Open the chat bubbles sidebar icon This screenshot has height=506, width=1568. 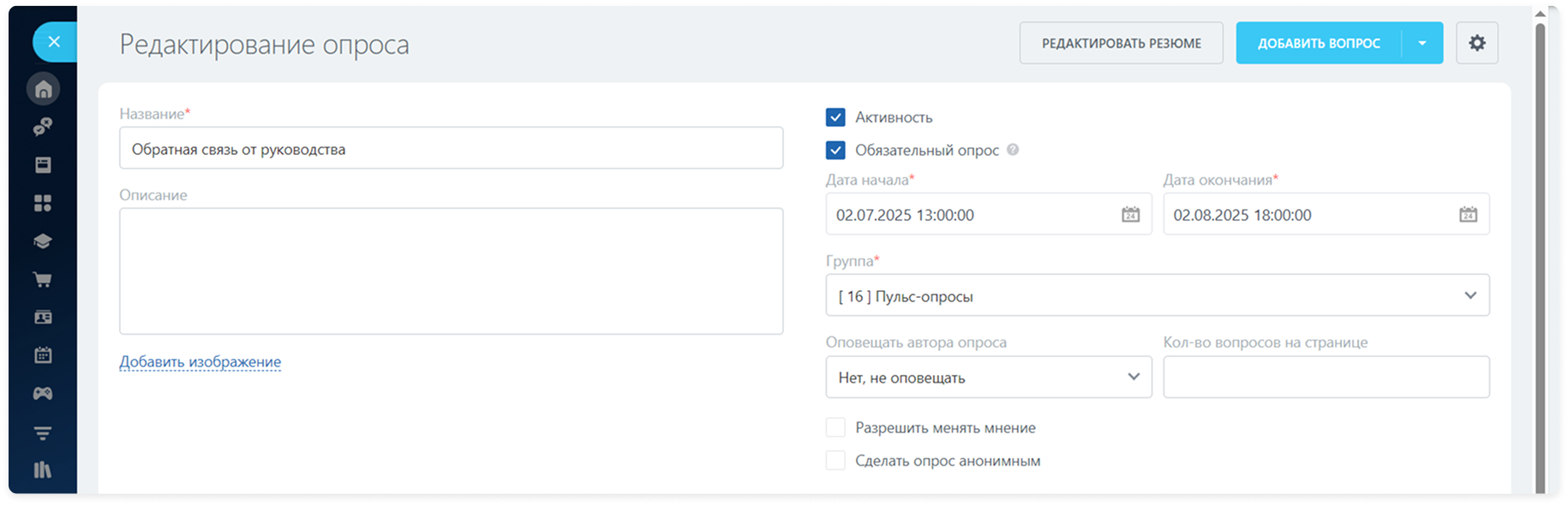pos(43,127)
